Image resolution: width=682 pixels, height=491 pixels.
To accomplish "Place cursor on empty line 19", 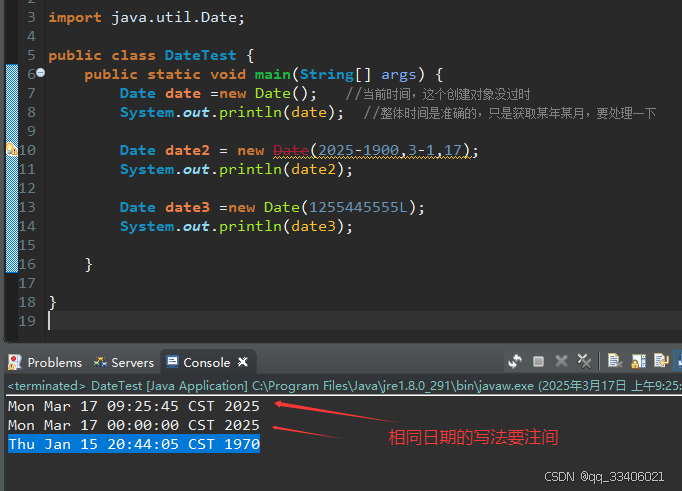I will coord(363,321).
